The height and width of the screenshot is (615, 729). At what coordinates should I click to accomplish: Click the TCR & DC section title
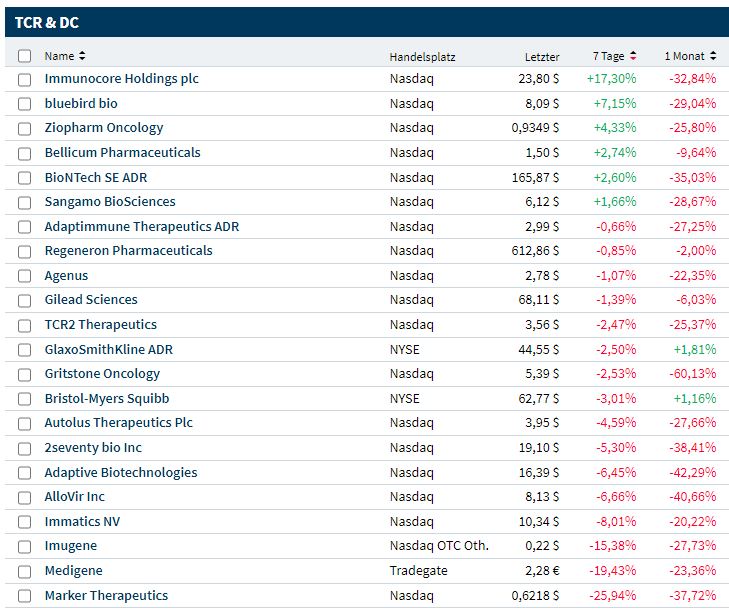pyautogui.click(x=47, y=22)
